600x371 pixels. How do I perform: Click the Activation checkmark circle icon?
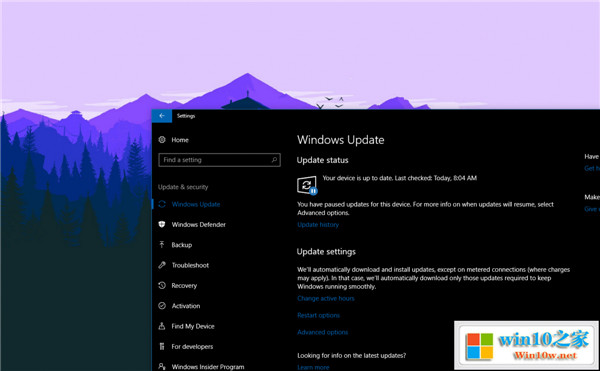pyautogui.click(x=162, y=306)
